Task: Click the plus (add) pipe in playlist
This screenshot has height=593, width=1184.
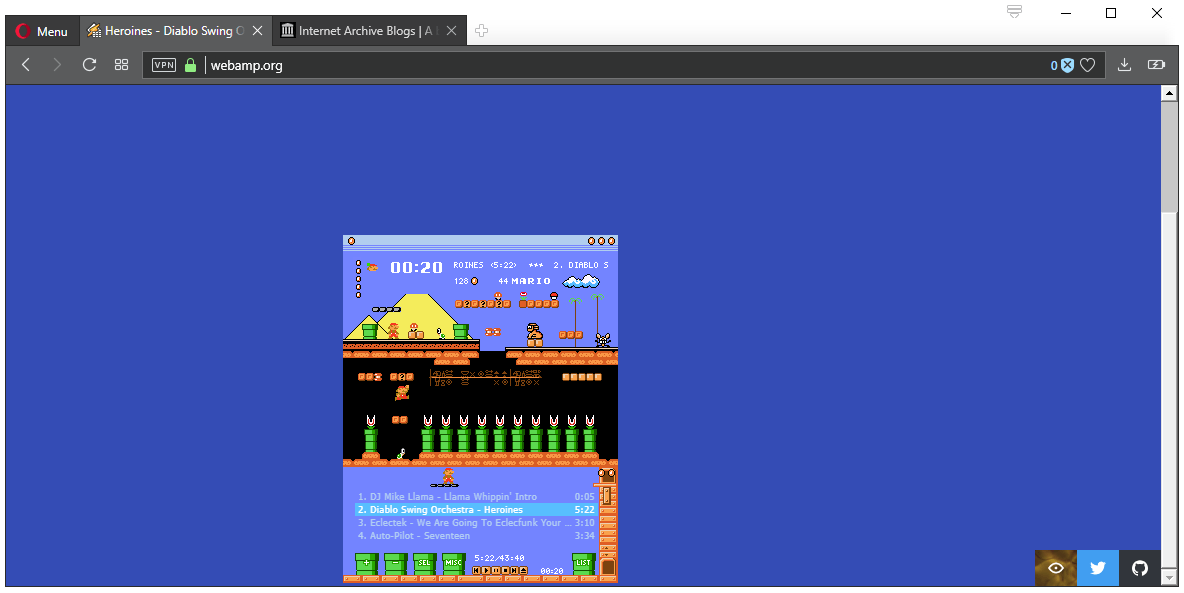Action: tap(366, 564)
